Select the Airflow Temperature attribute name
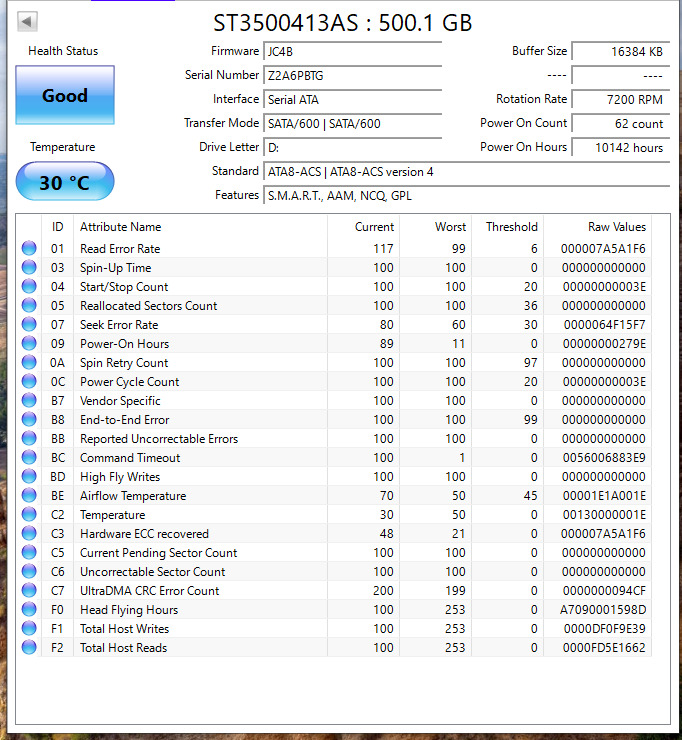The image size is (682, 740). click(x=133, y=496)
